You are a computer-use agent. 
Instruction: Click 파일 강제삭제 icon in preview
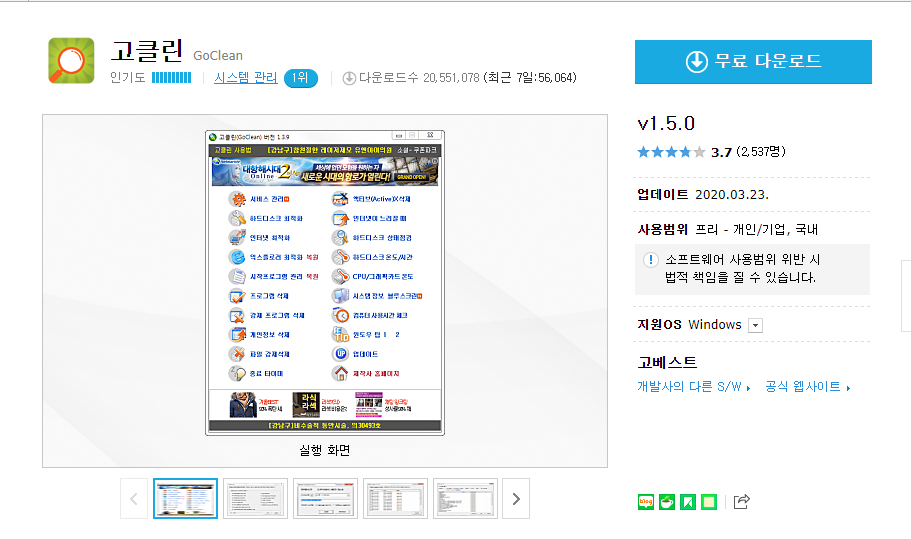pos(237,354)
